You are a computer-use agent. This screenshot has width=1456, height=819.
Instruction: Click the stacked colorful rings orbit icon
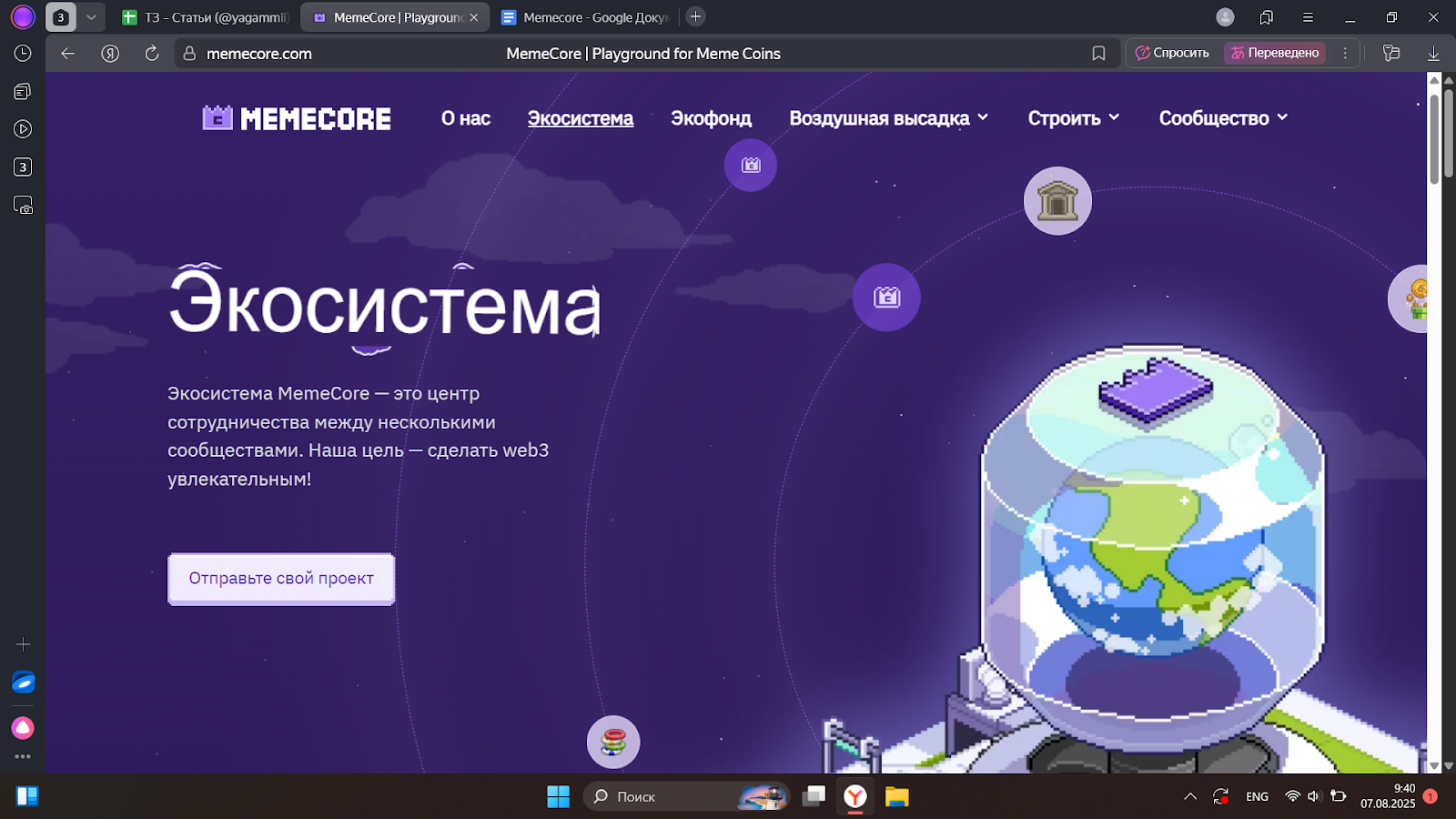click(x=613, y=743)
